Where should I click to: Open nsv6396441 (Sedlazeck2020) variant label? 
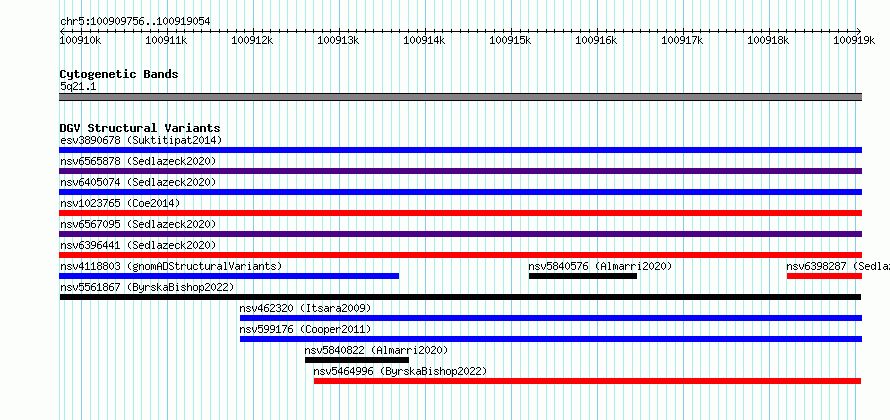(138, 245)
